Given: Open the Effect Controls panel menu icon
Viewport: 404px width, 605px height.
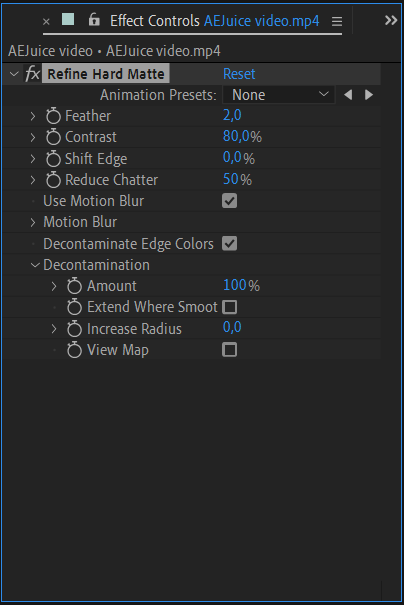Looking at the screenshot, I should click(337, 21).
